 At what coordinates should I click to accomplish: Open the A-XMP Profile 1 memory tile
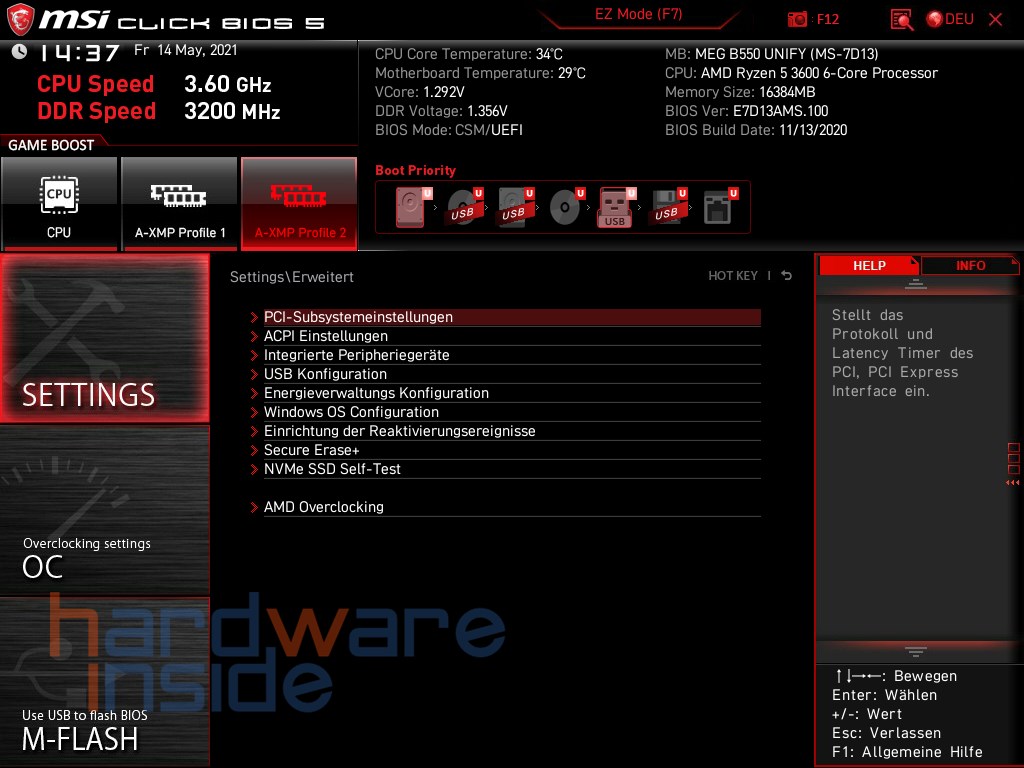click(x=179, y=203)
